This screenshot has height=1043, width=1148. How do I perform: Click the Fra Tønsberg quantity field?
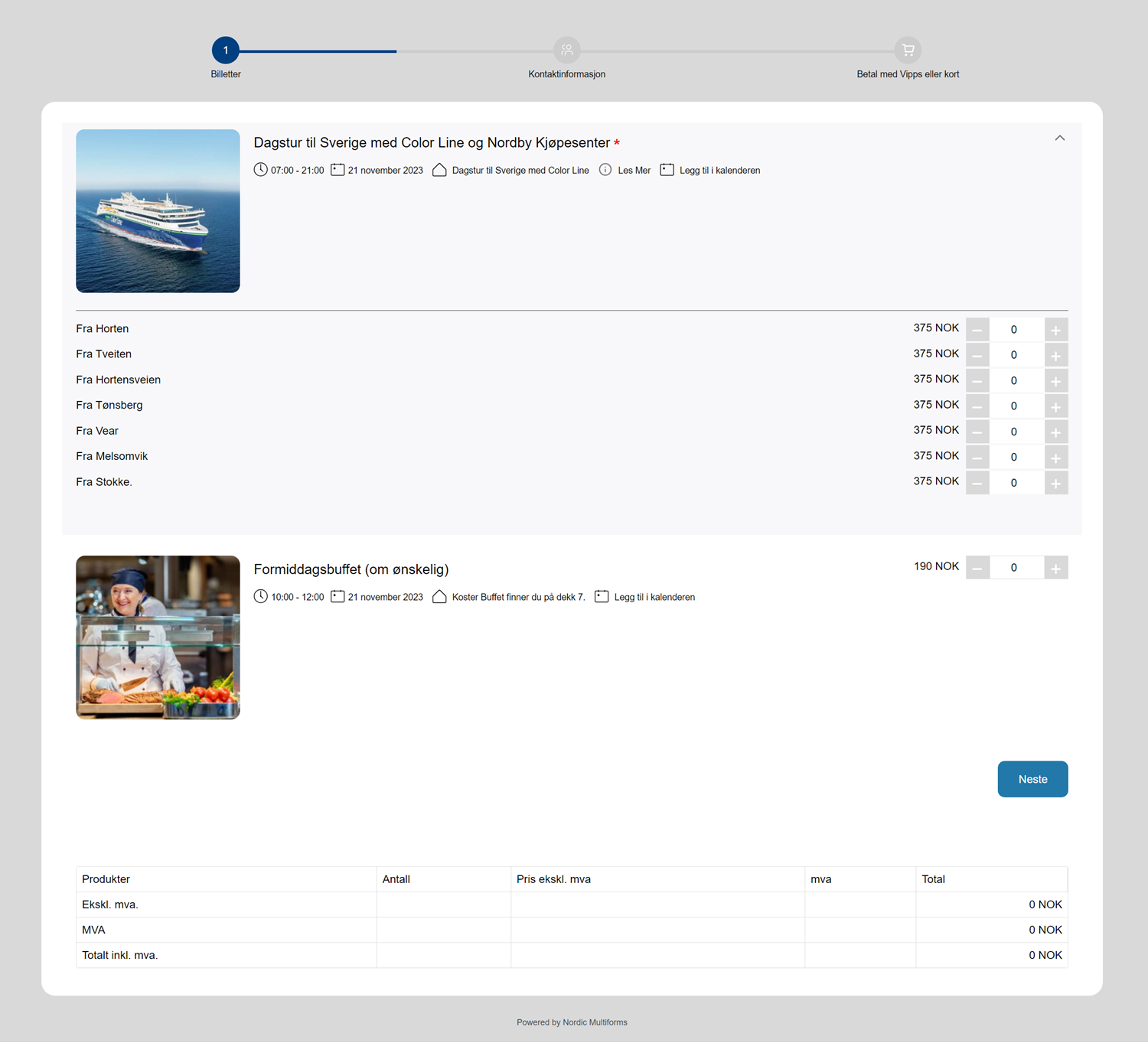point(1017,406)
